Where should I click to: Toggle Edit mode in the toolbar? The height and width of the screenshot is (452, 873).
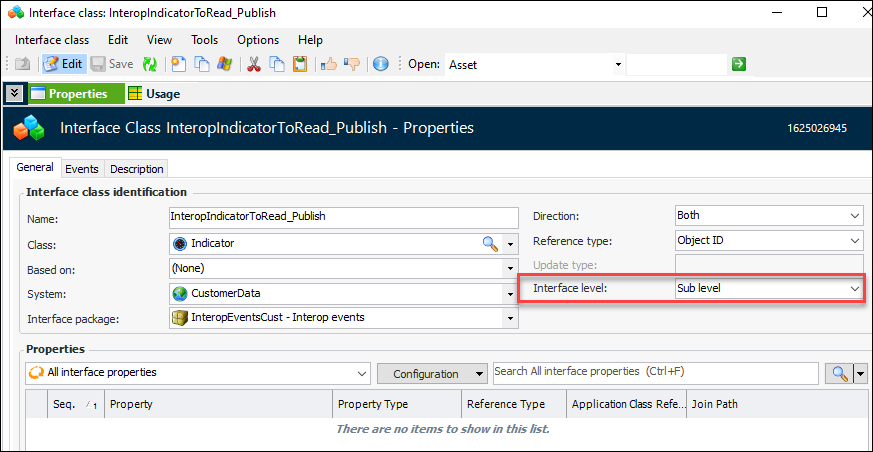coord(63,64)
